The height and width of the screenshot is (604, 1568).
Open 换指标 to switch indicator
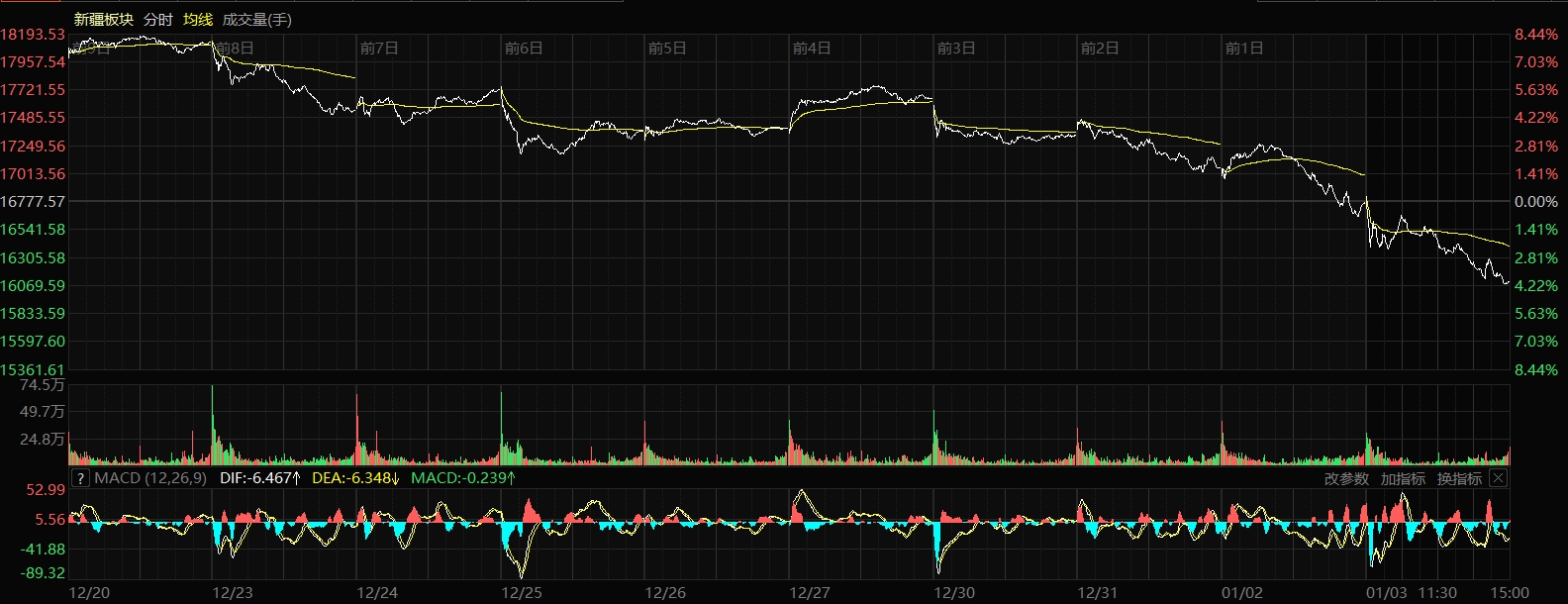pos(1459,478)
